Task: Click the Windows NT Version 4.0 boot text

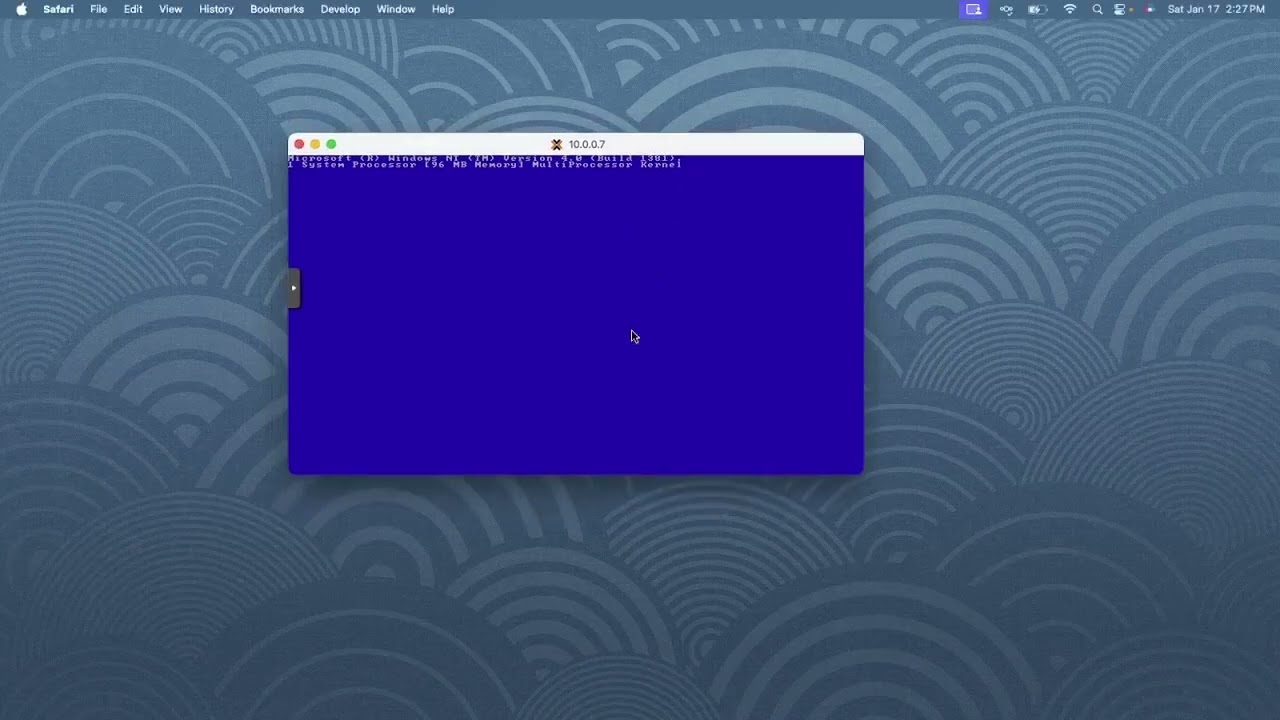Action: (485, 158)
